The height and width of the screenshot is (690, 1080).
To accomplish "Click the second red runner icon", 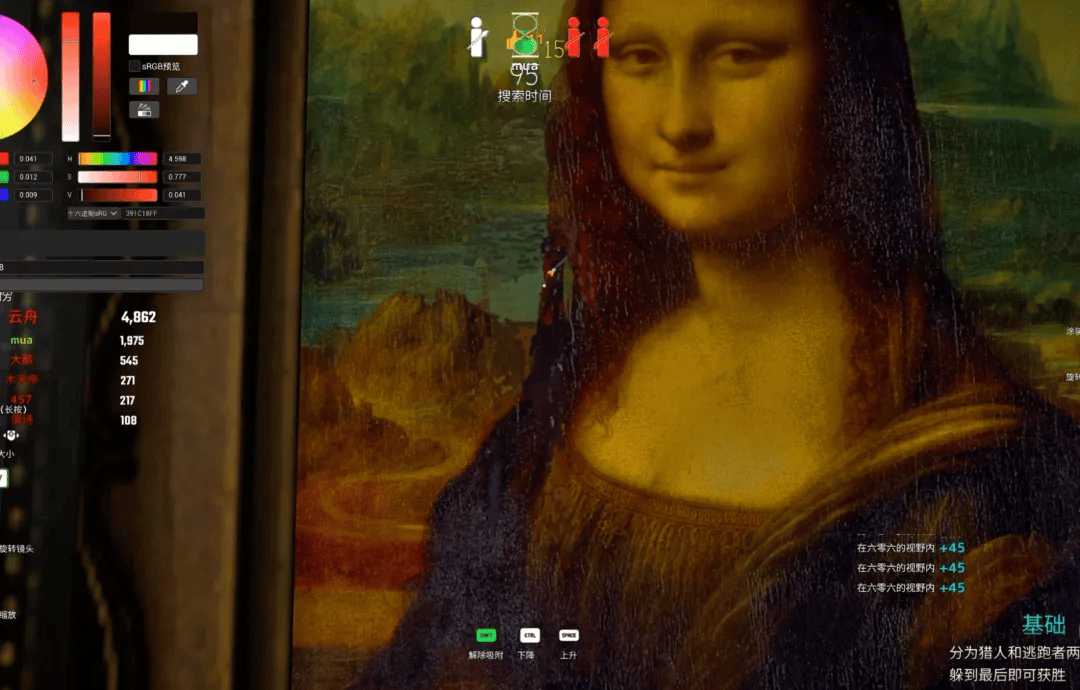I will [x=603, y=37].
